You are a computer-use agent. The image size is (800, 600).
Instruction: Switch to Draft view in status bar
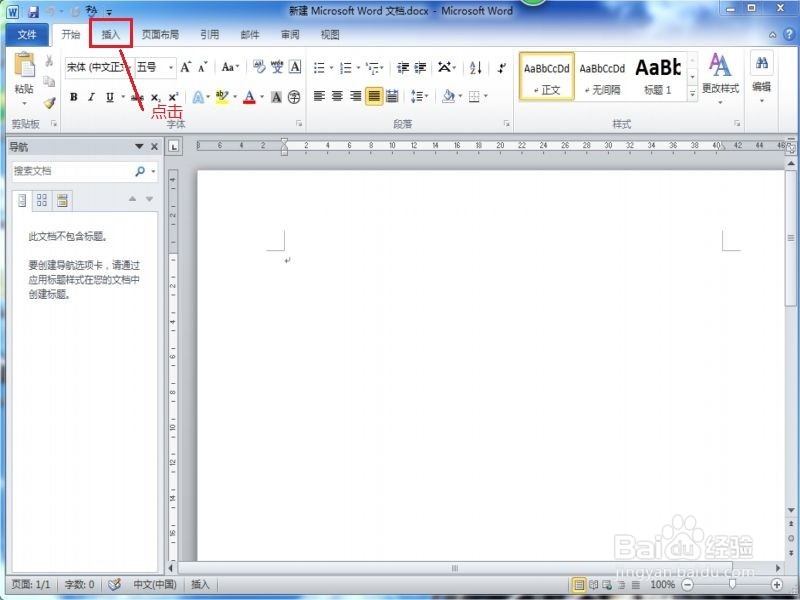(x=636, y=585)
